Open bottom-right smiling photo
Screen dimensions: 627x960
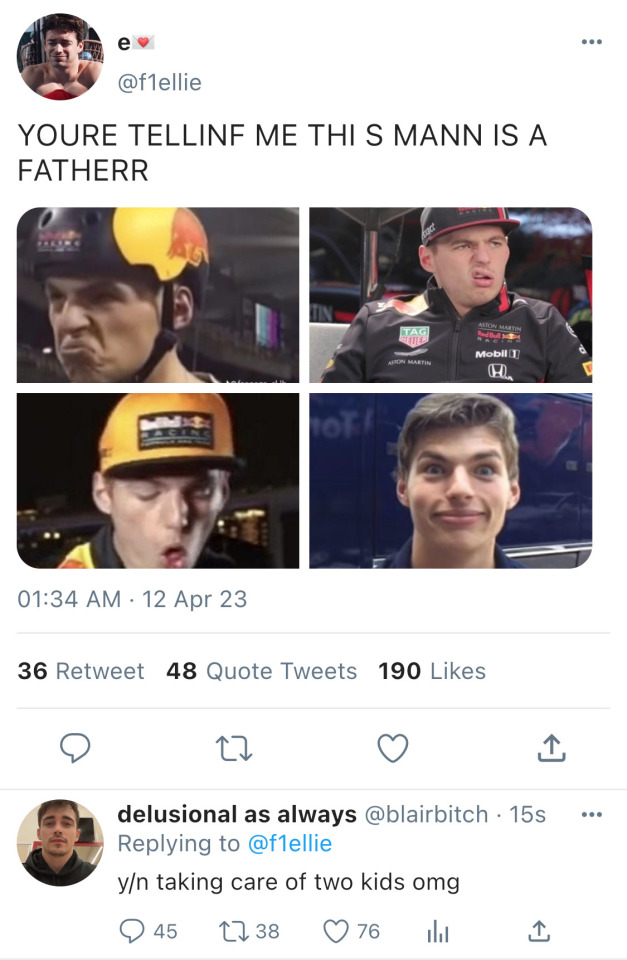pyautogui.click(x=450, y=480)
